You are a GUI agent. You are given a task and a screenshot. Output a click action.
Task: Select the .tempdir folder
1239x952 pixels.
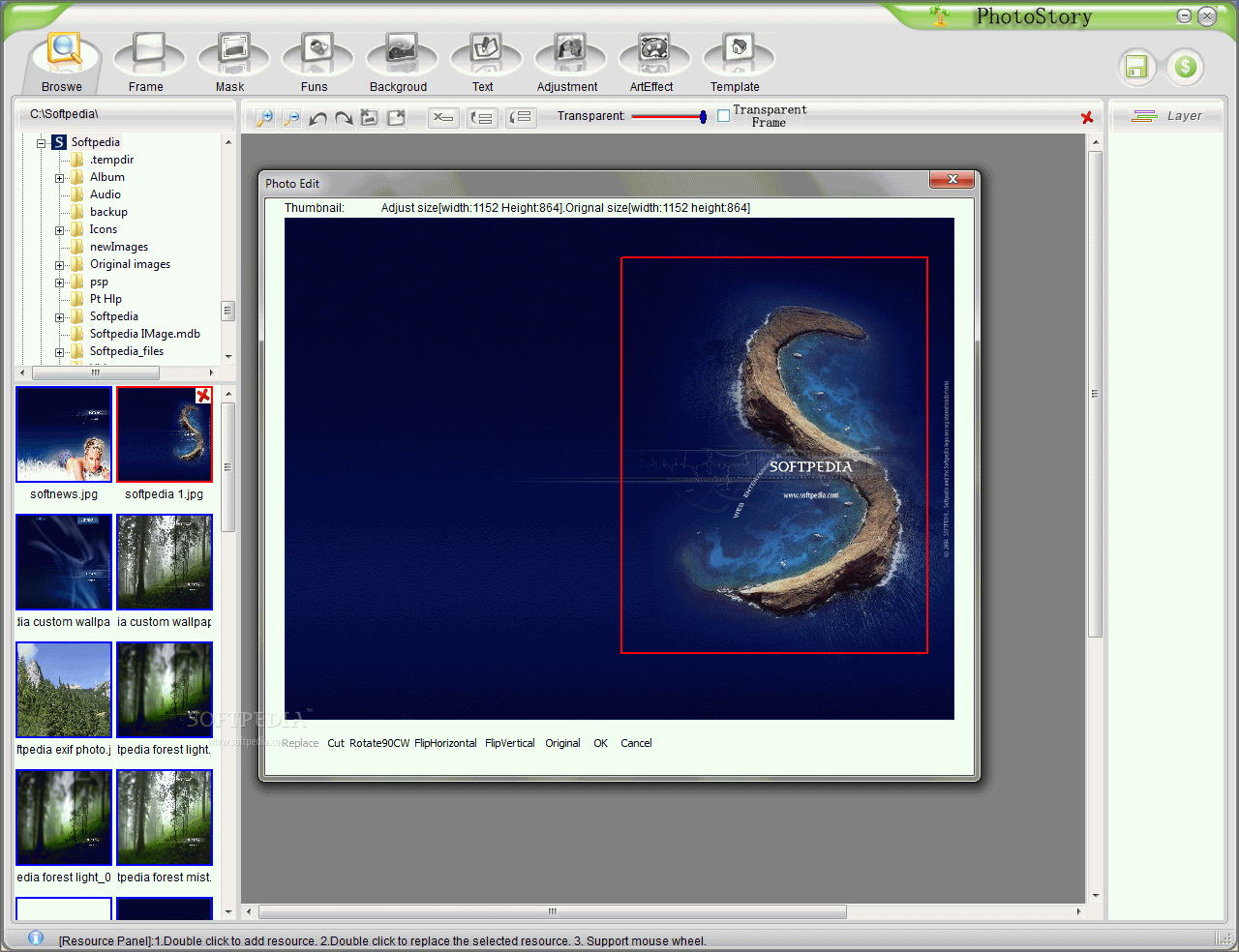[x=111, y=160]
